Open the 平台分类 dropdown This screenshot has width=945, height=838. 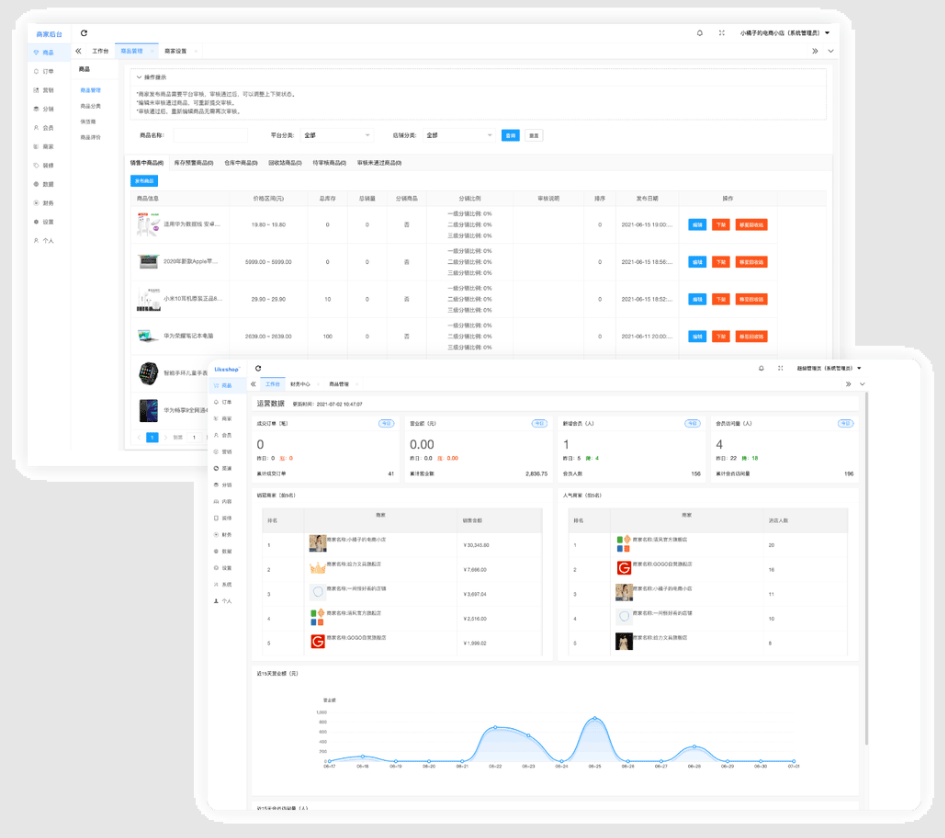pyautogui.click(x=335, y=135)
